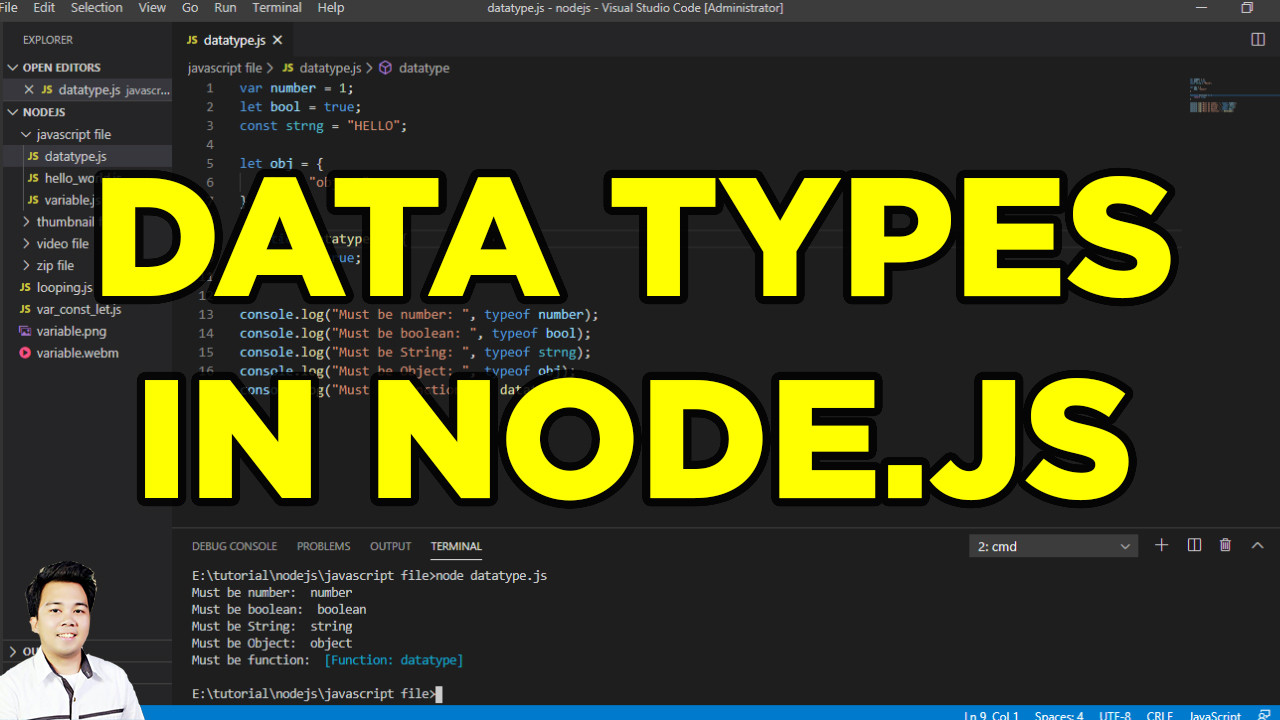Image resolution: width=1280 pixels, height=720 pixels.
Task: Click 'Spaces: 4' in the status bar
Action: [1059, 716]
